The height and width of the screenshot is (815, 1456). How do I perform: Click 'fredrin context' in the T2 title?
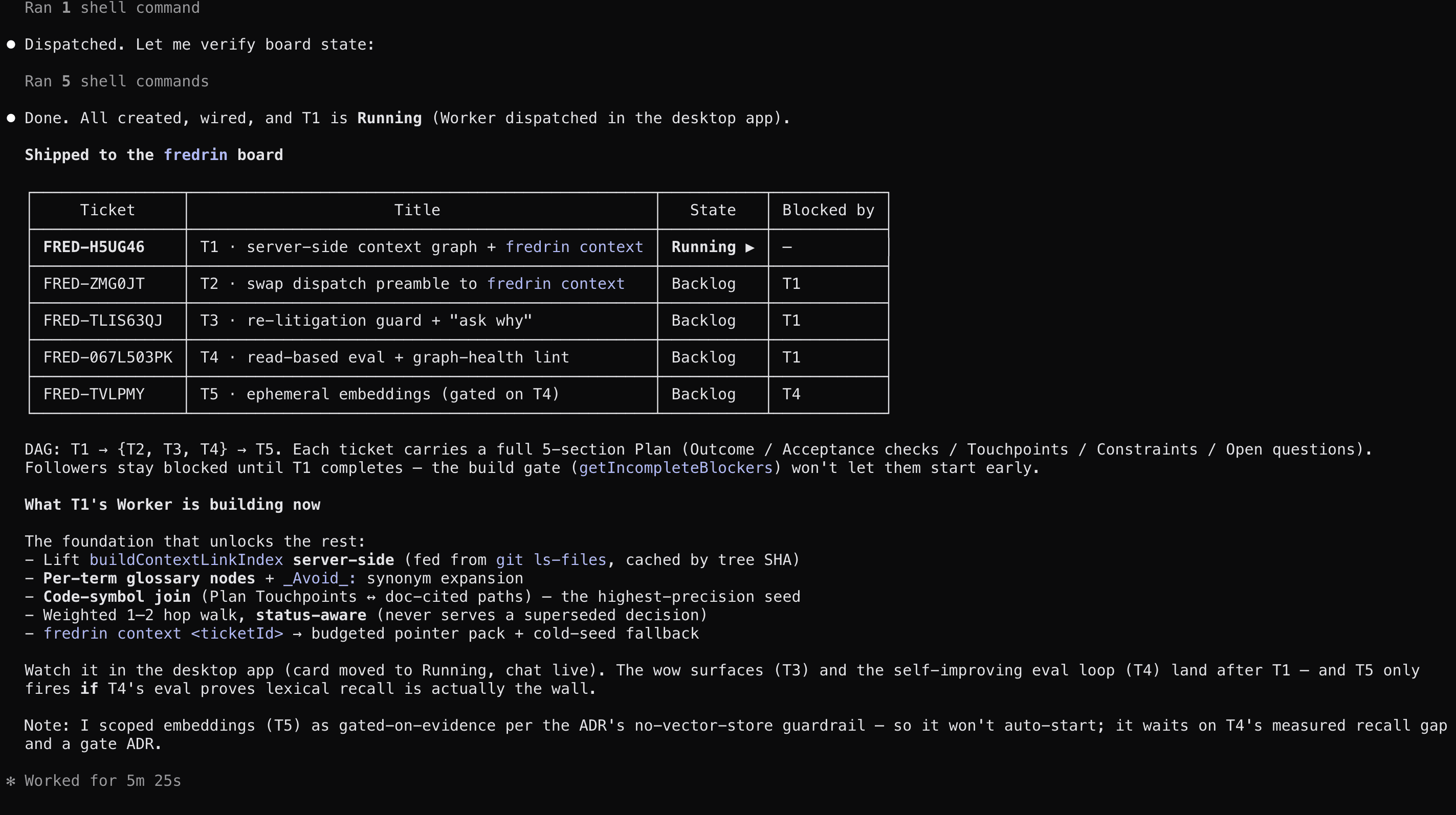[556, 284]
